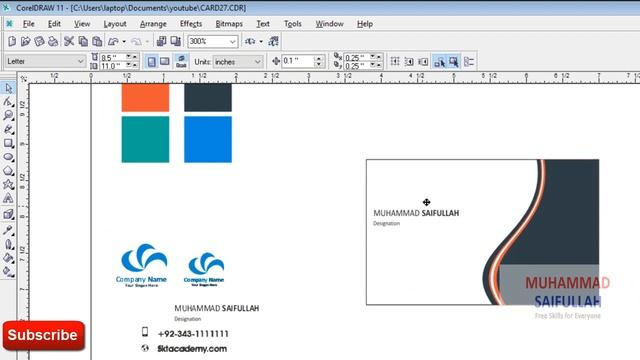Screen dimensions: 640x360
Task: Click inside the nudge offset 0.1 field
Action: click(298, 61)
